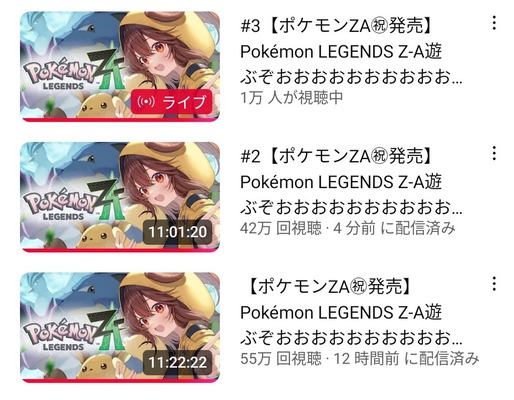Click the 55万 回視聴 · 12 時間前 metadata line
514x400 pixels.
point(360,359)
